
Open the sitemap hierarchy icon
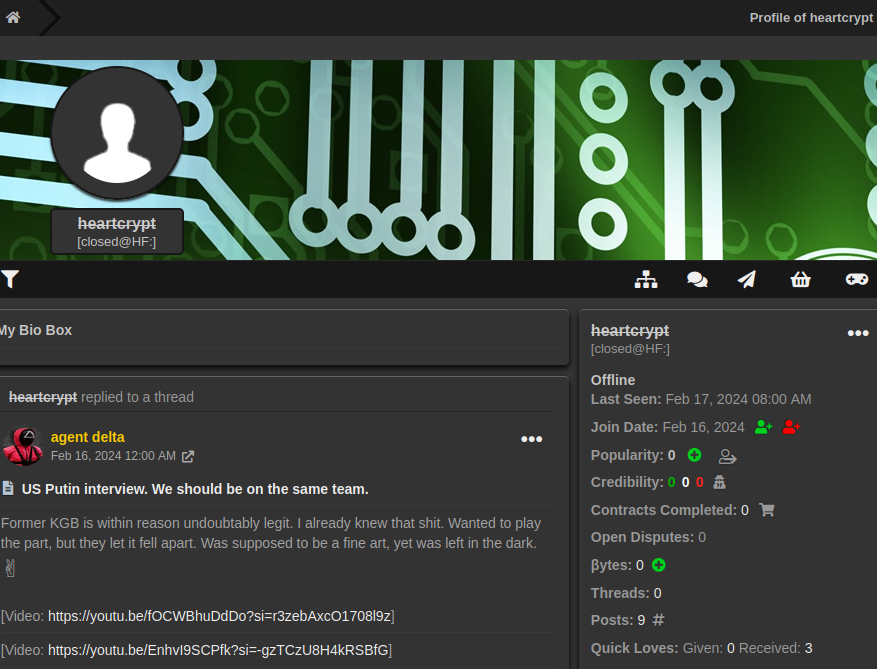(646, 279)
